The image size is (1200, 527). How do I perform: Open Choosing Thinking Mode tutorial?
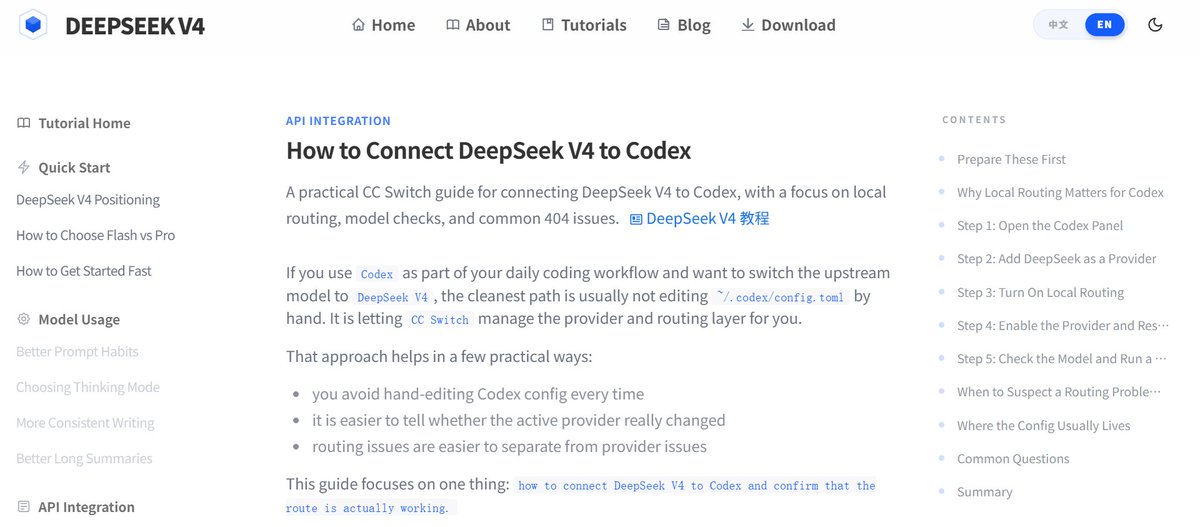88,387
